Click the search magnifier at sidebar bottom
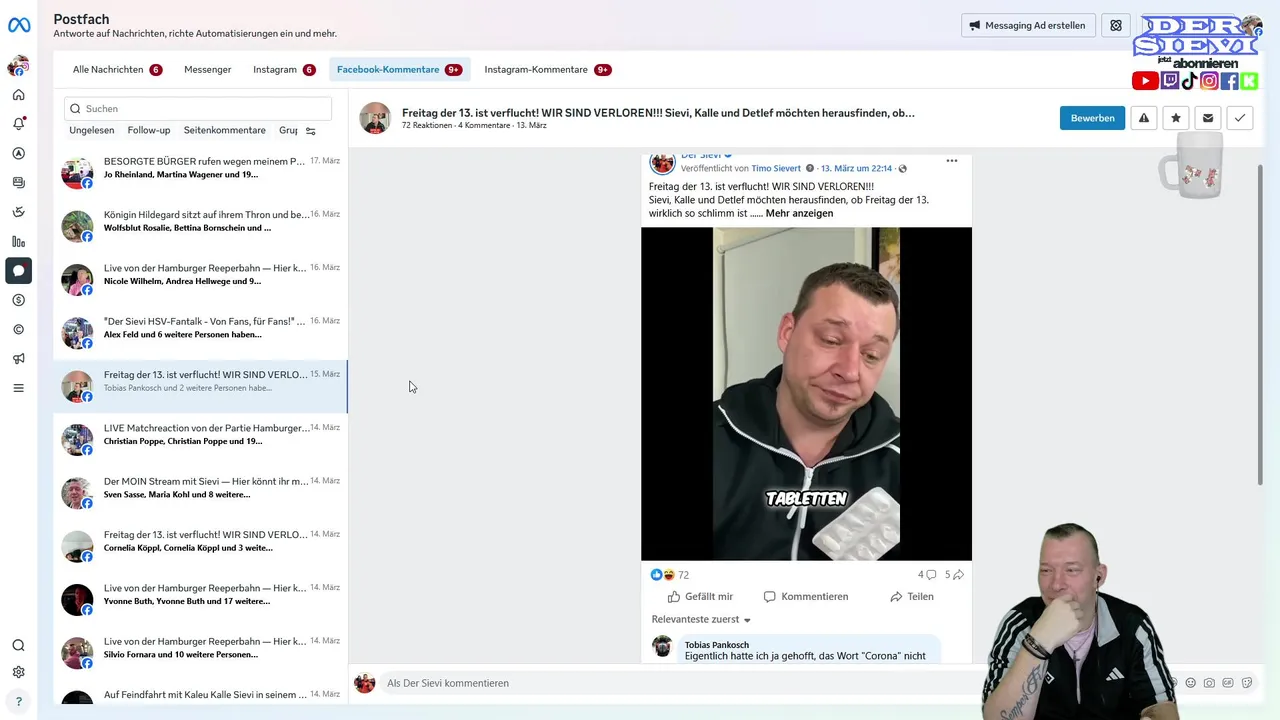The width and height of the screenshot is (1280, 720). pyautogui.click(x=18, y=646)
